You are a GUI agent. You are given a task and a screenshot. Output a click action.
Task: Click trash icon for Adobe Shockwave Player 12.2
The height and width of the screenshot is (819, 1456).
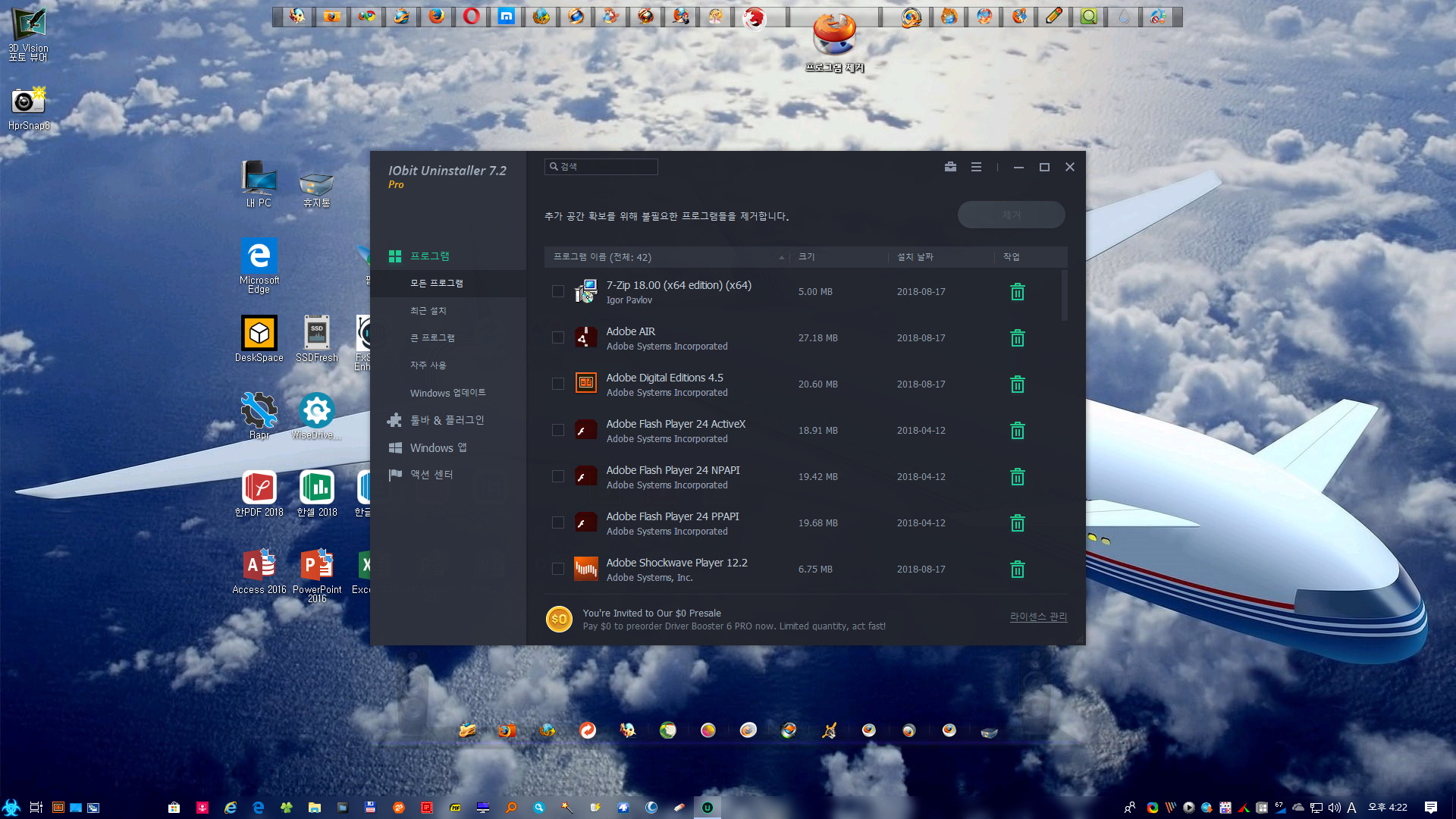[1018, 570]
